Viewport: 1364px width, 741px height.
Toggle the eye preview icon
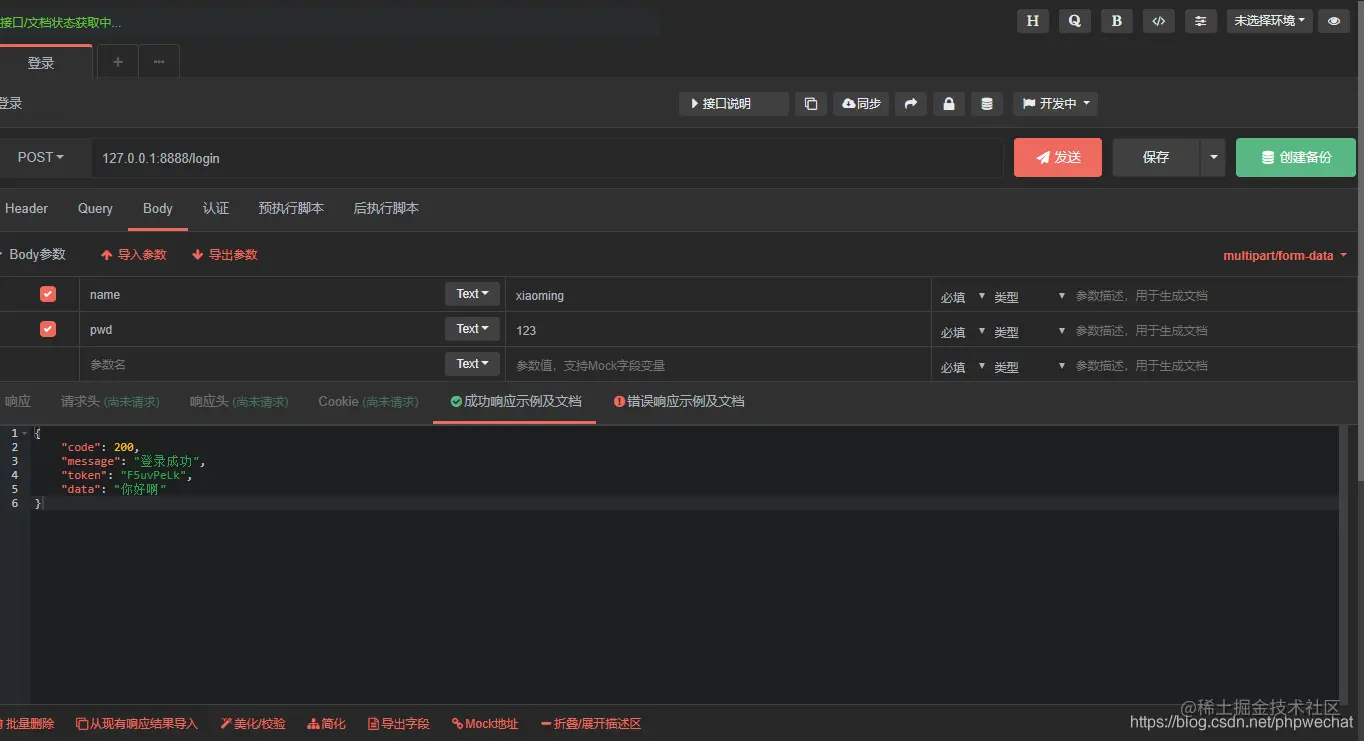(x=1334, y=21)
